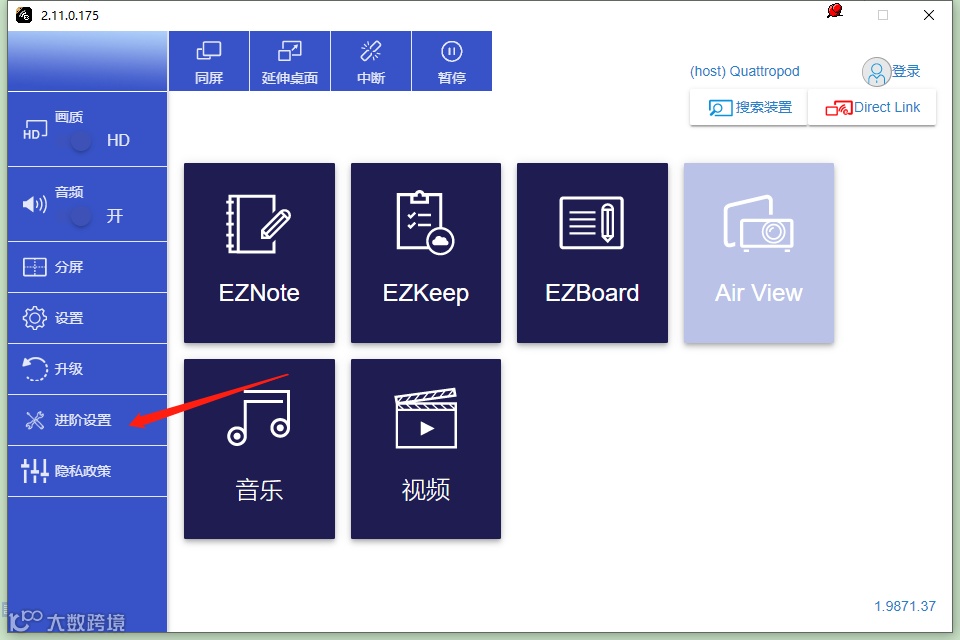
Task: Open the 视频 video tile
Action: pyautogui.click(x=426, y=449)
